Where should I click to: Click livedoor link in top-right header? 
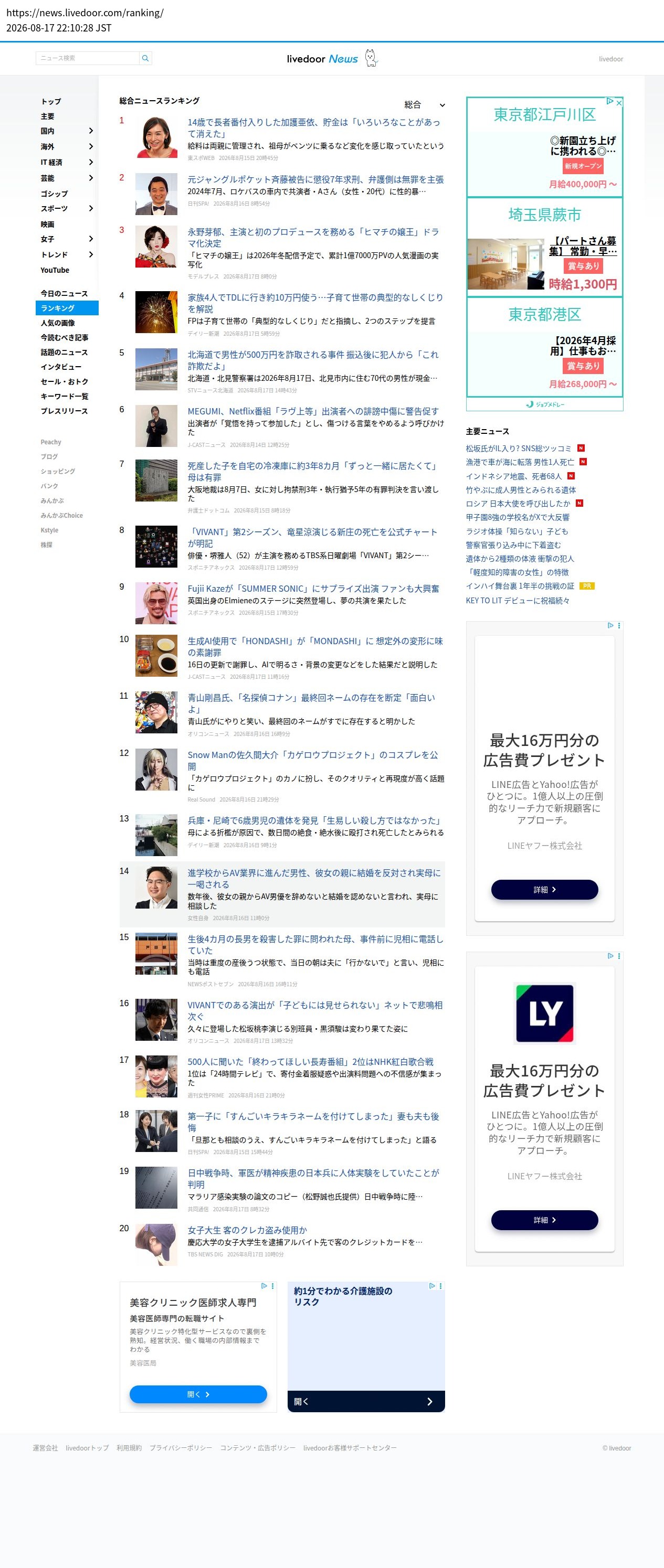[611, 59]
